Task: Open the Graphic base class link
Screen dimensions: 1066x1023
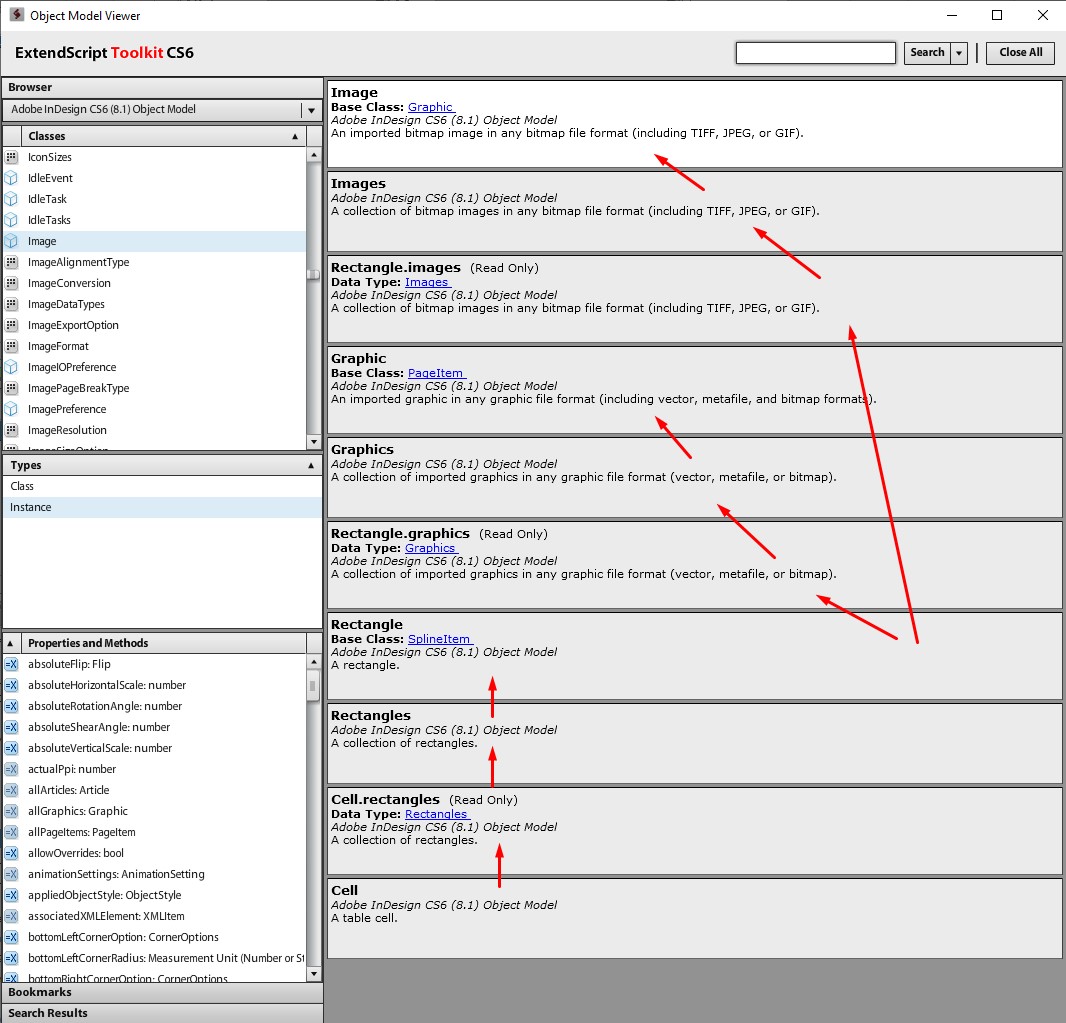Action: (x=430, y=107)
